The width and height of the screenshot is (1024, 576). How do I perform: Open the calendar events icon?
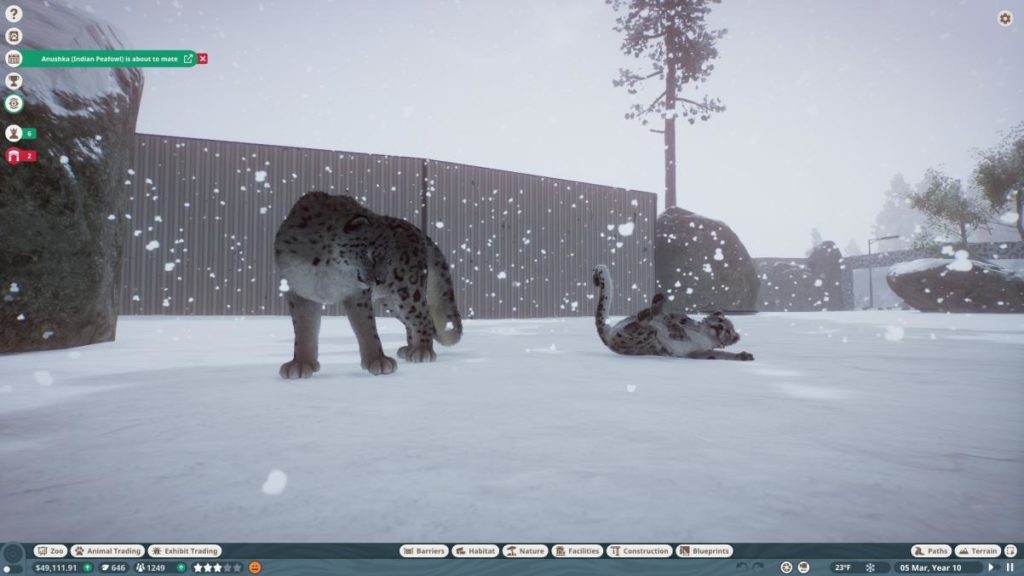(13, 59)
